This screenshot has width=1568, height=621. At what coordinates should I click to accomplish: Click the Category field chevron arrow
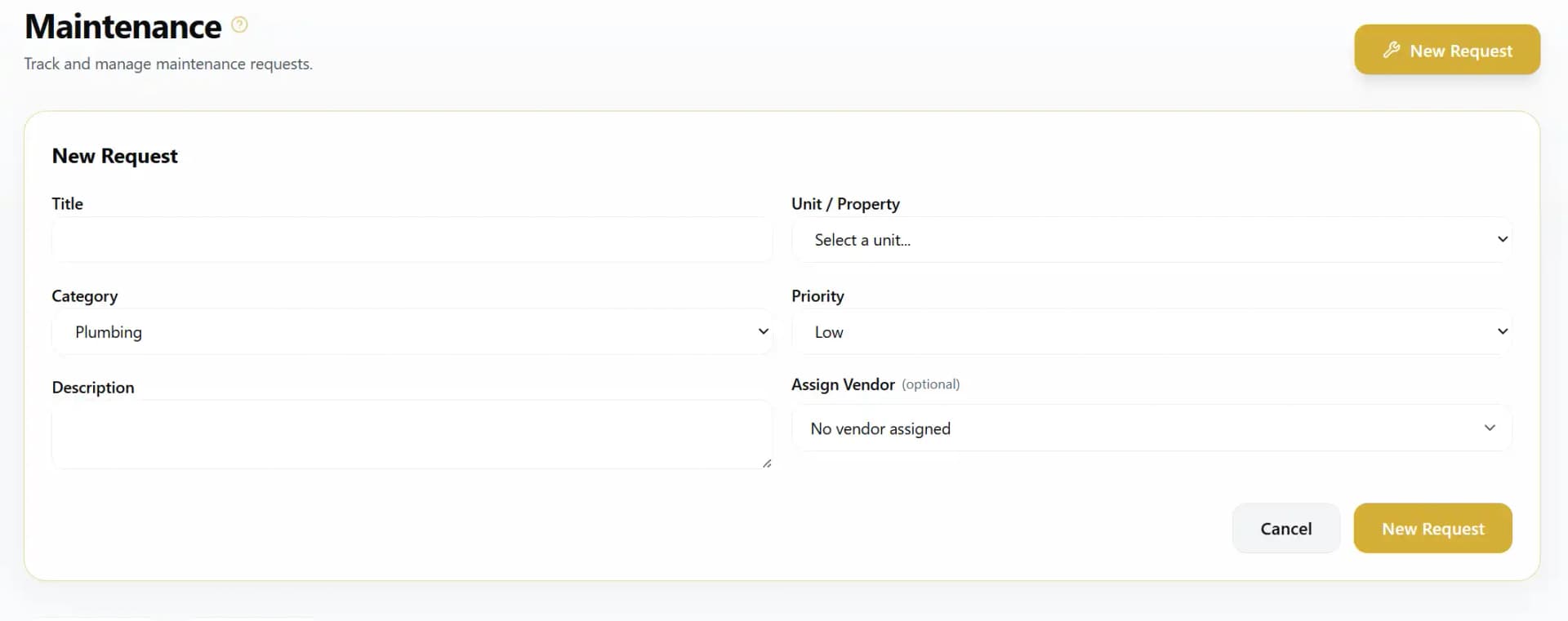tap(763, 331)
